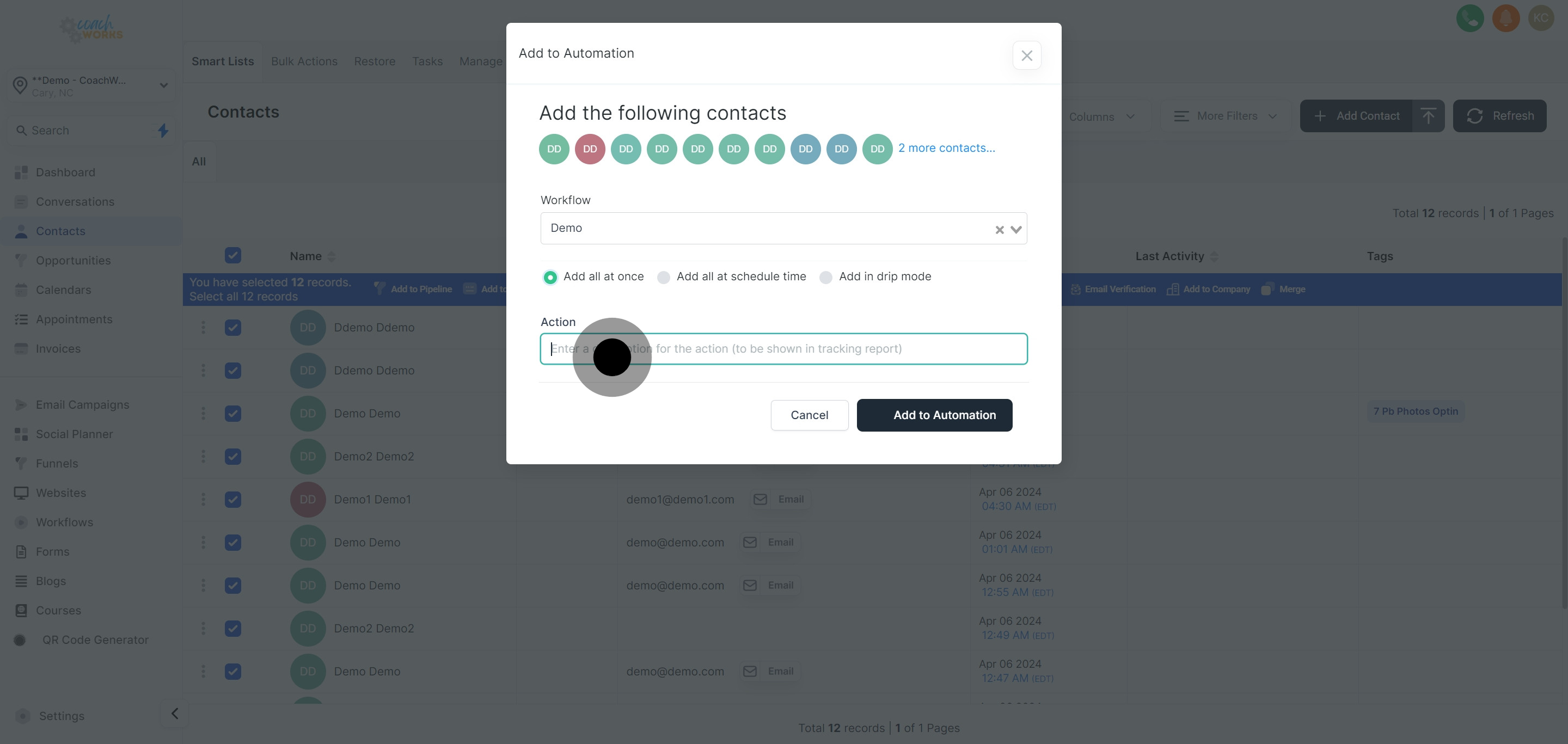1568x744 pixels.
Task: Open the More Filters dropdown
Action: [1226, 115]
